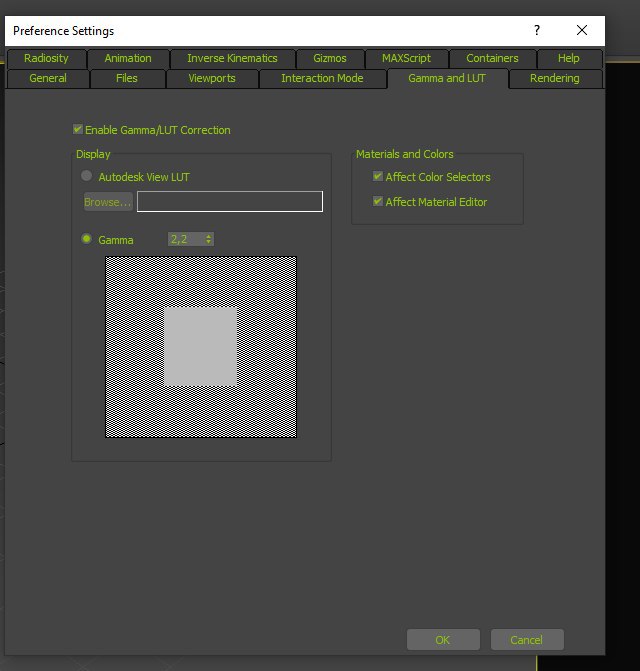Select the Gamma and LUT tab
This screenshot has width=640, height=671.
[447, 78]
